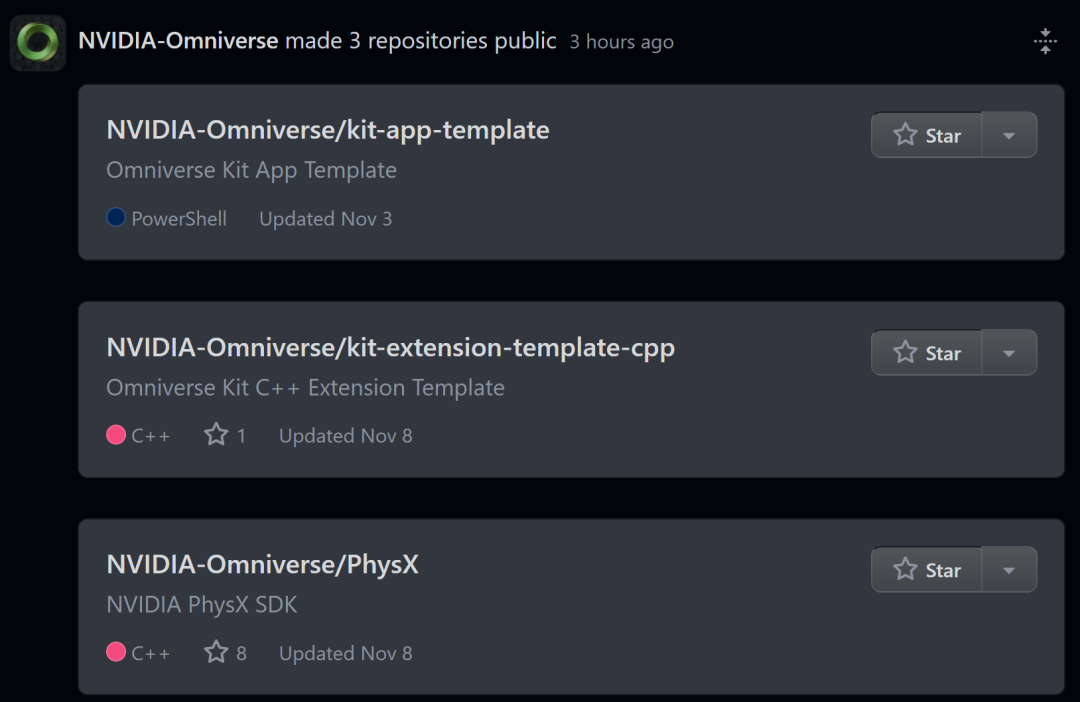Screen dimensions: 1080x702
Task: Click the NVIDIA-Omniverse avatar icon
Action: pos(38,42)
